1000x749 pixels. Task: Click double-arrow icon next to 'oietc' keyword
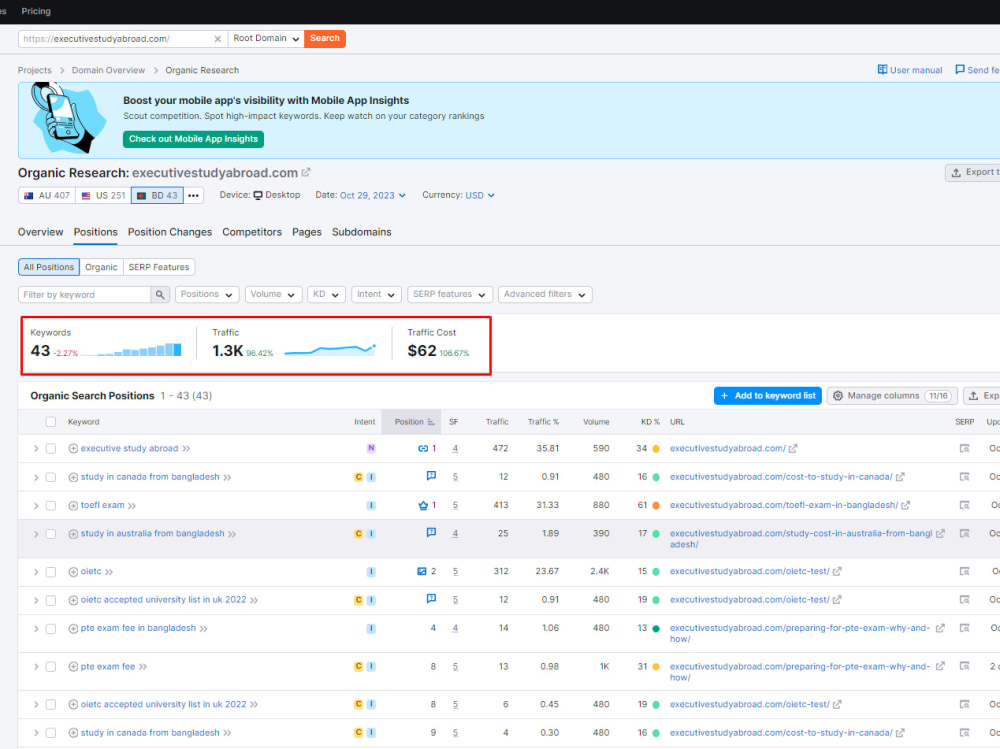[109, 572]
